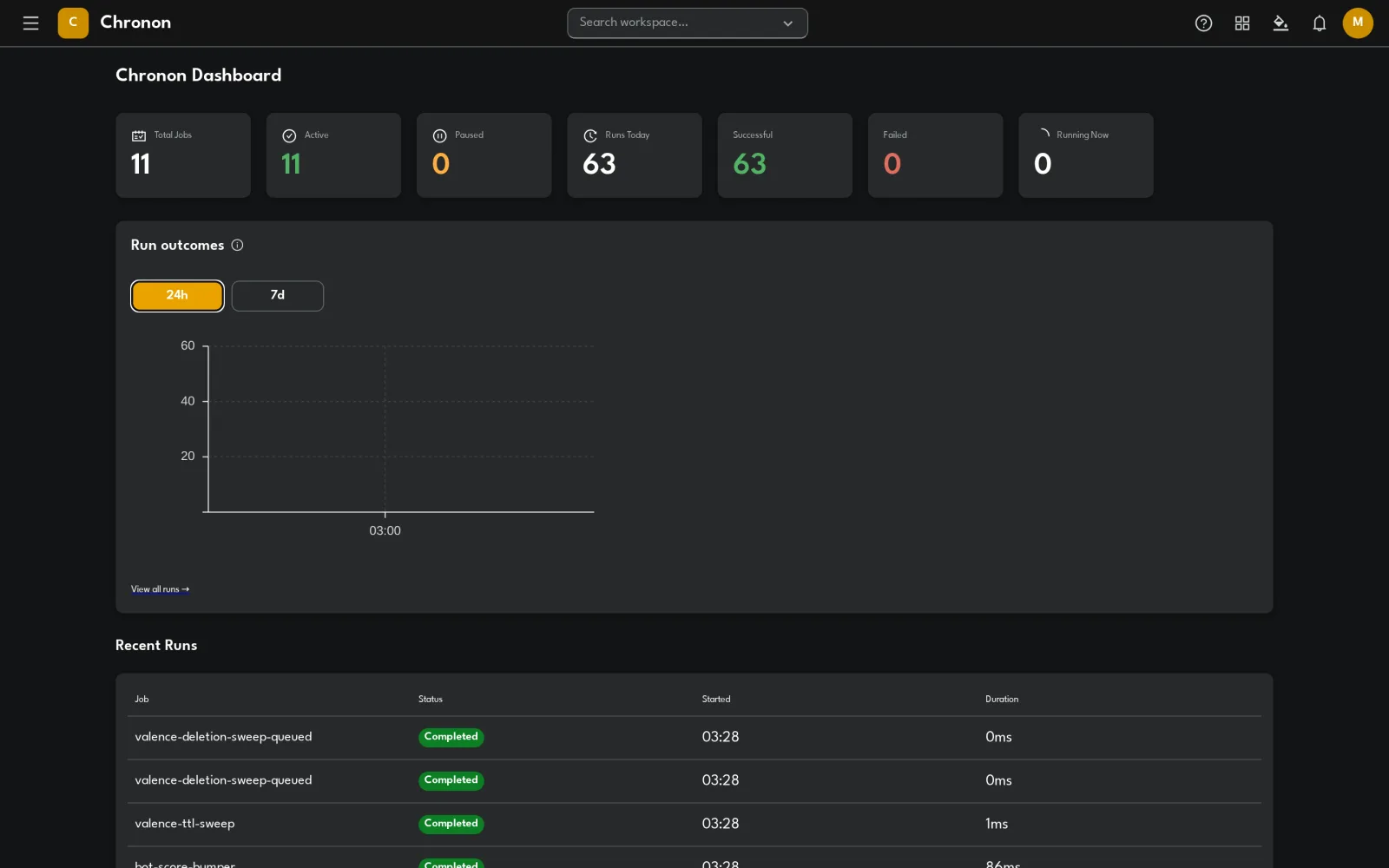Open the user avatar M menu
The image size is (1389, 868).
1358,23
